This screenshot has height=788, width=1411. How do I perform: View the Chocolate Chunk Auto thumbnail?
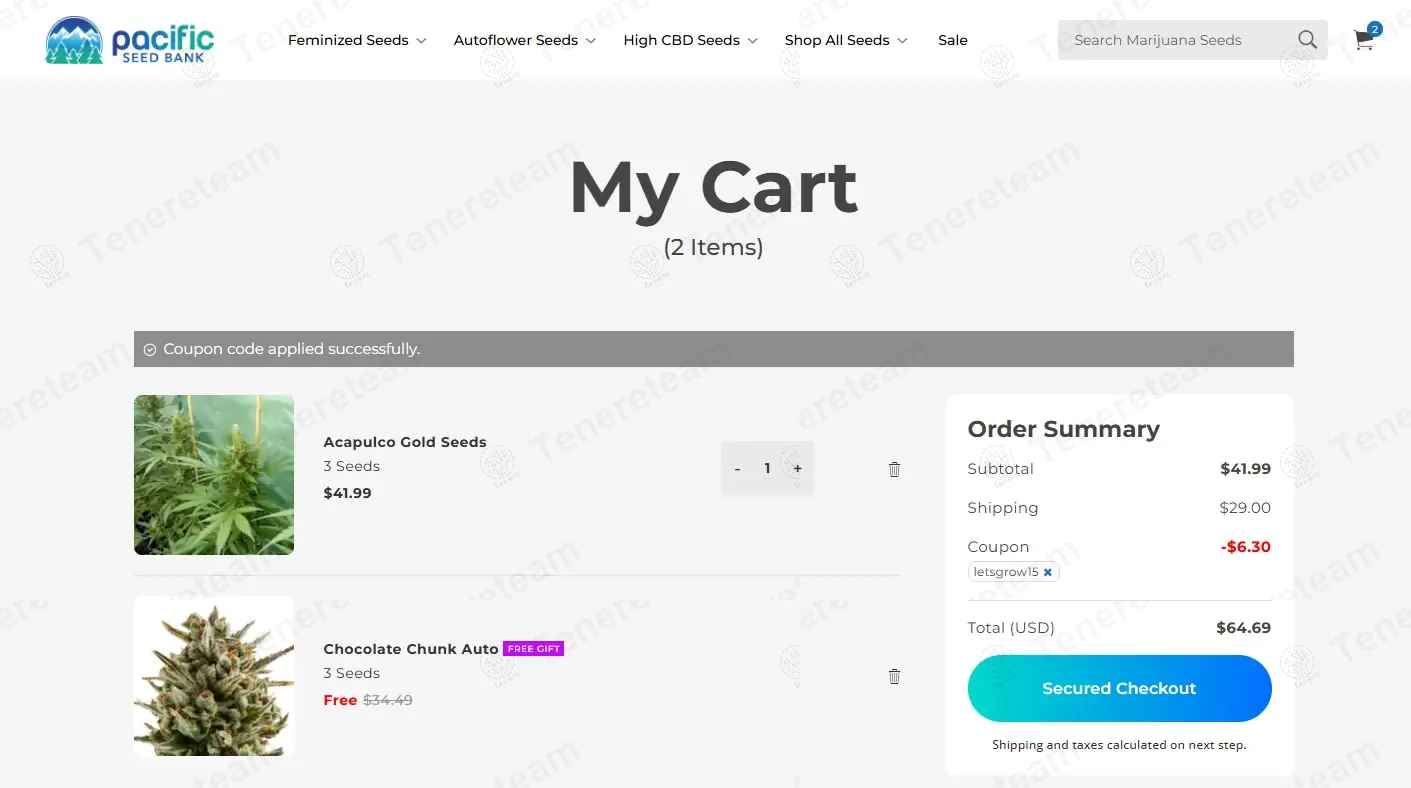point(214,676)
